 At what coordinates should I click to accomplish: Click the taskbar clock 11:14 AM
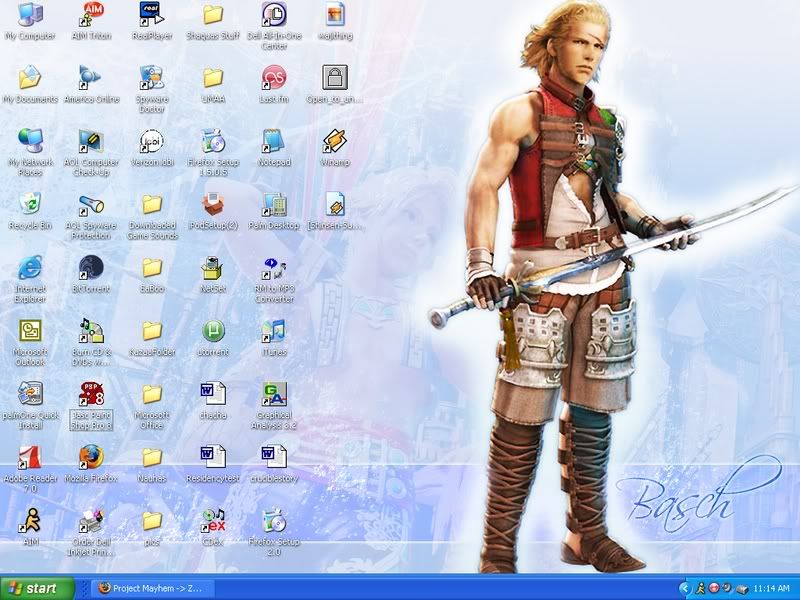[771, 588]
